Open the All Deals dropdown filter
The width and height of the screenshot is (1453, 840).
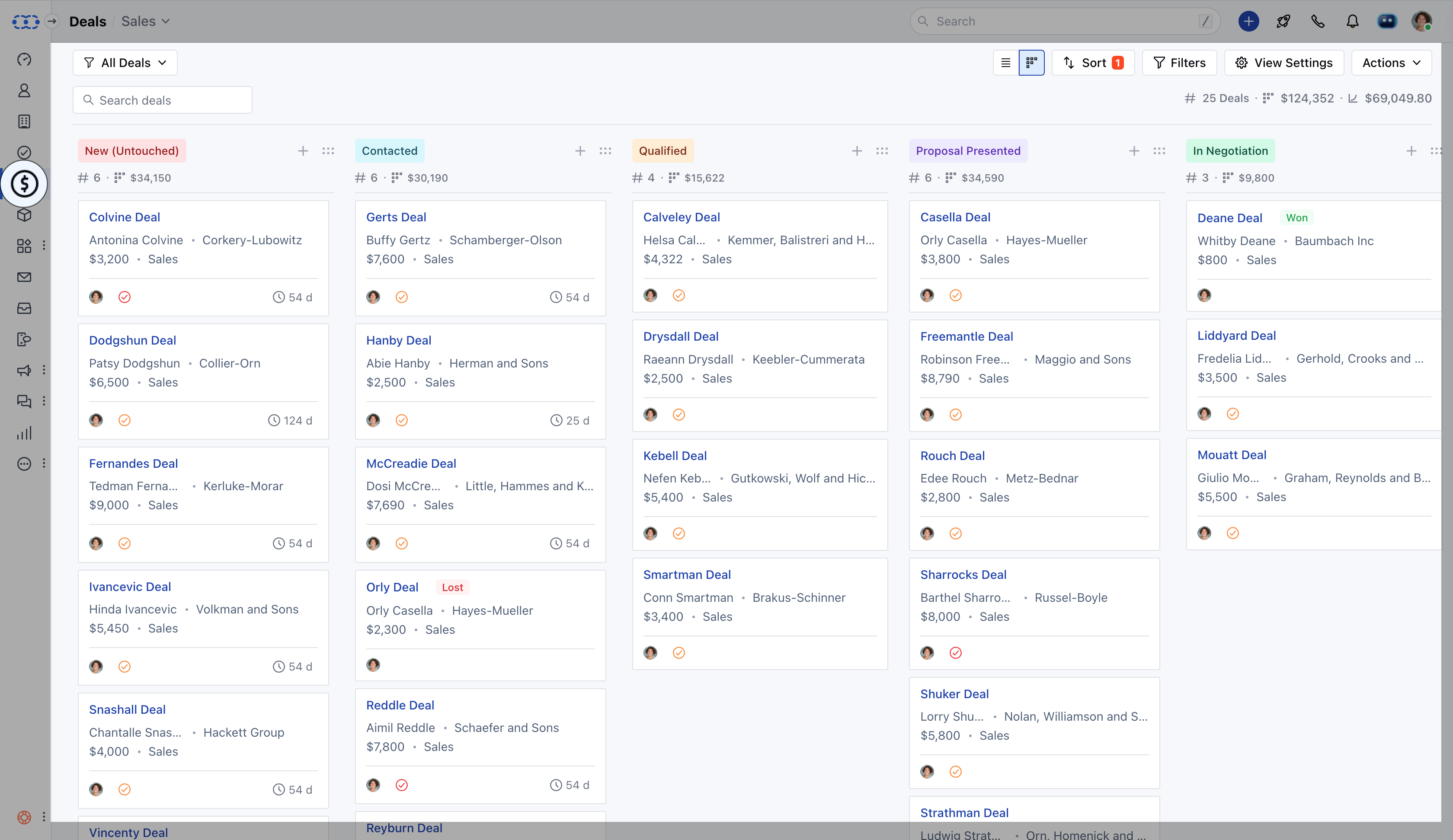pyautogui.click(x=124, y=62)
